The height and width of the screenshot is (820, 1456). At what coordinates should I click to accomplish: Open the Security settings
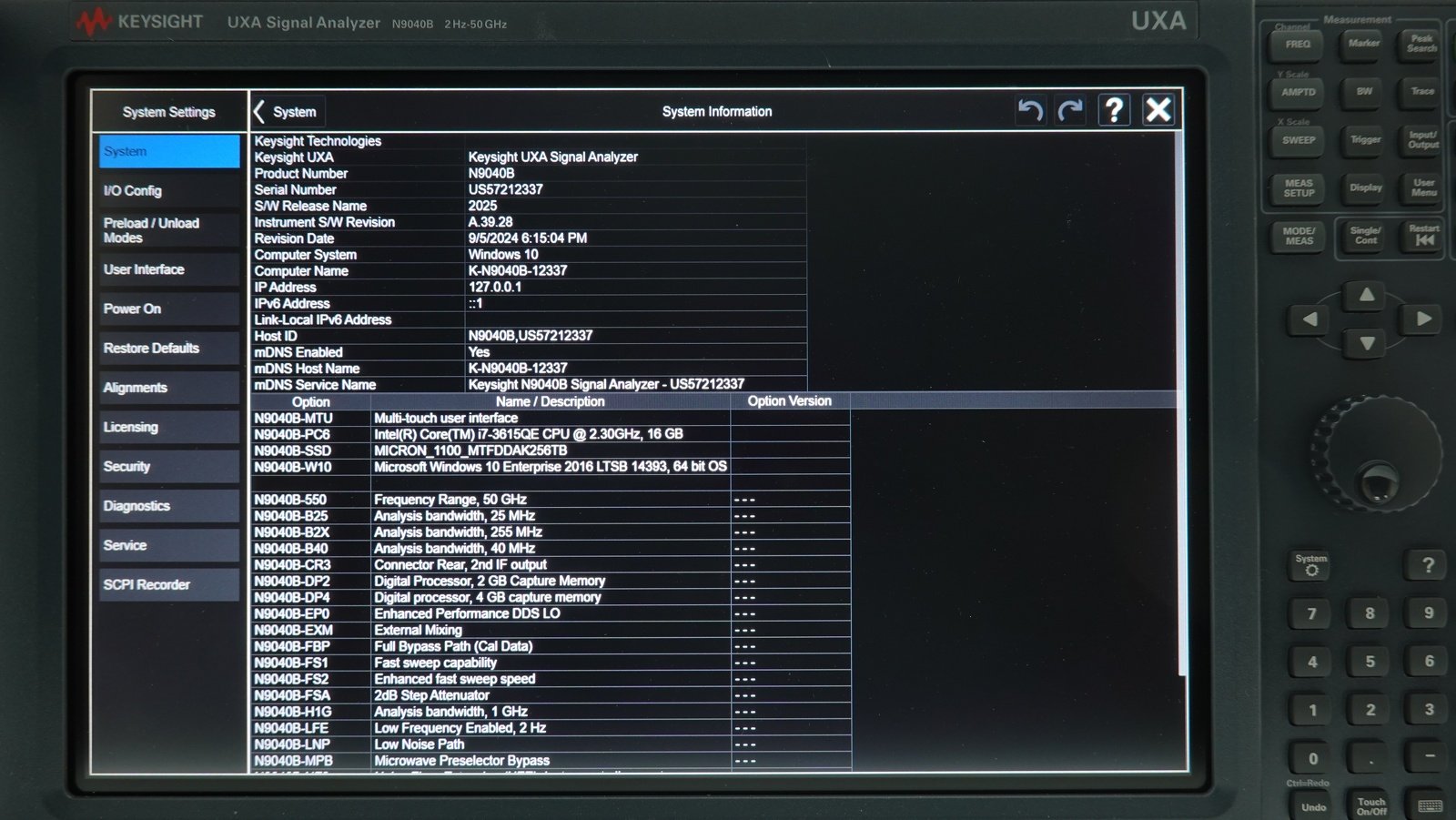169,466
